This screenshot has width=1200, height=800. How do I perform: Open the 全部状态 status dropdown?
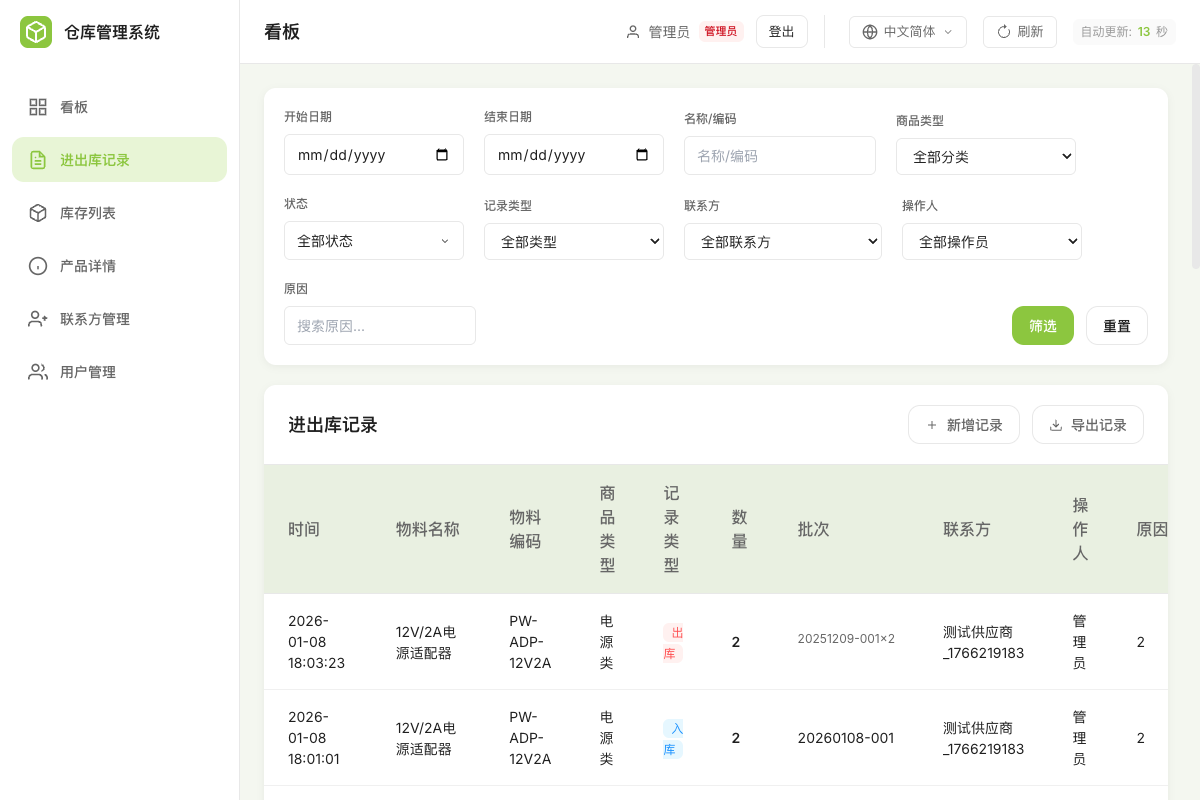(x=374, y=241)
